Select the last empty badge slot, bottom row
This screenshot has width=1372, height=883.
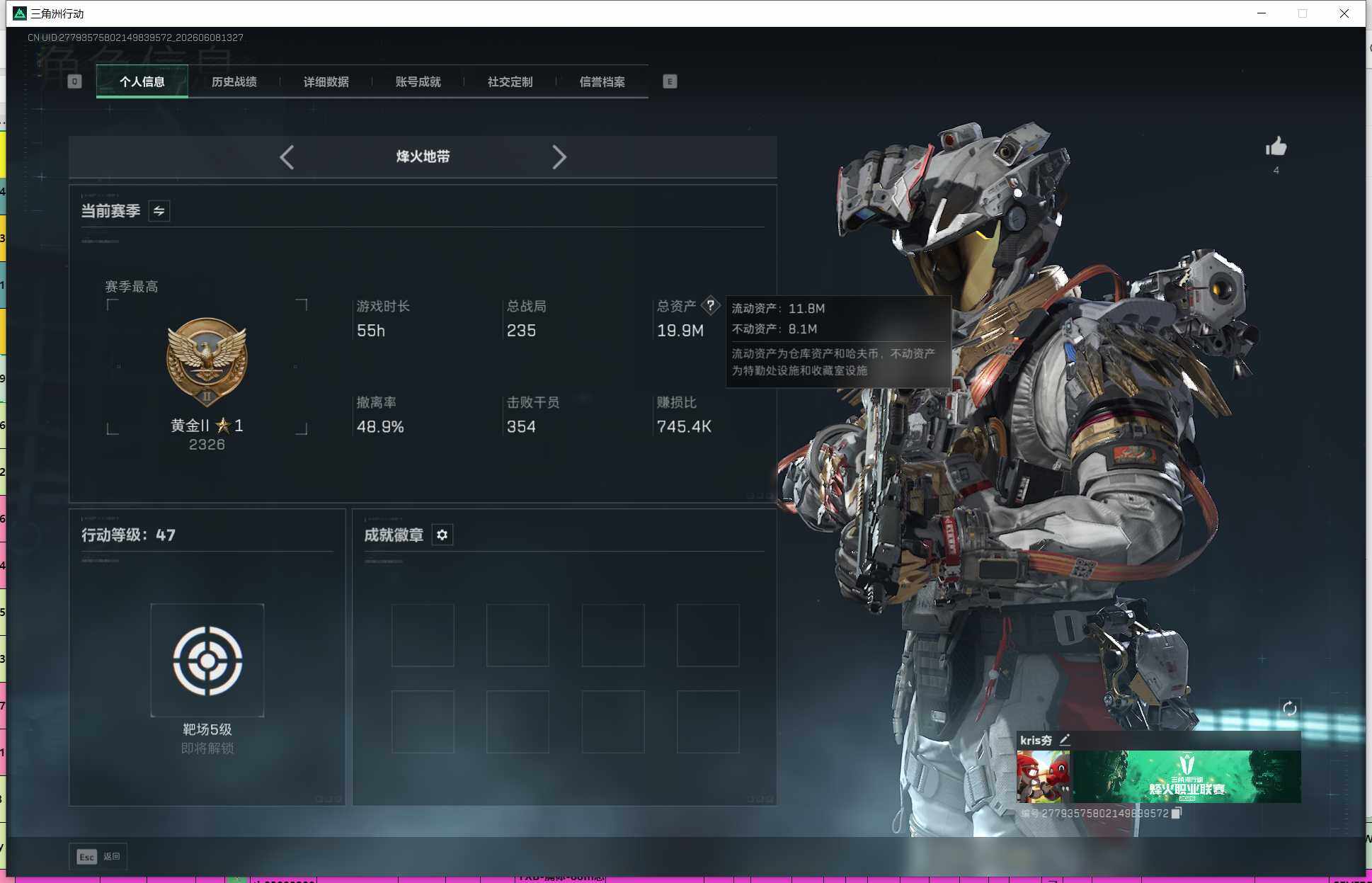pos(708,722)
